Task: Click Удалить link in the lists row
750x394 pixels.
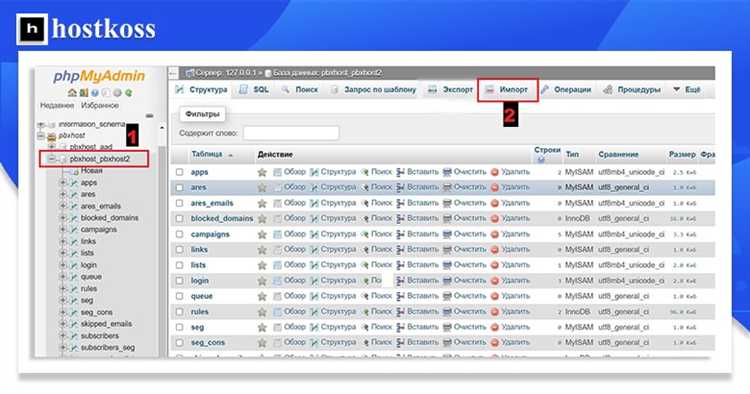Action: (515, 265)
